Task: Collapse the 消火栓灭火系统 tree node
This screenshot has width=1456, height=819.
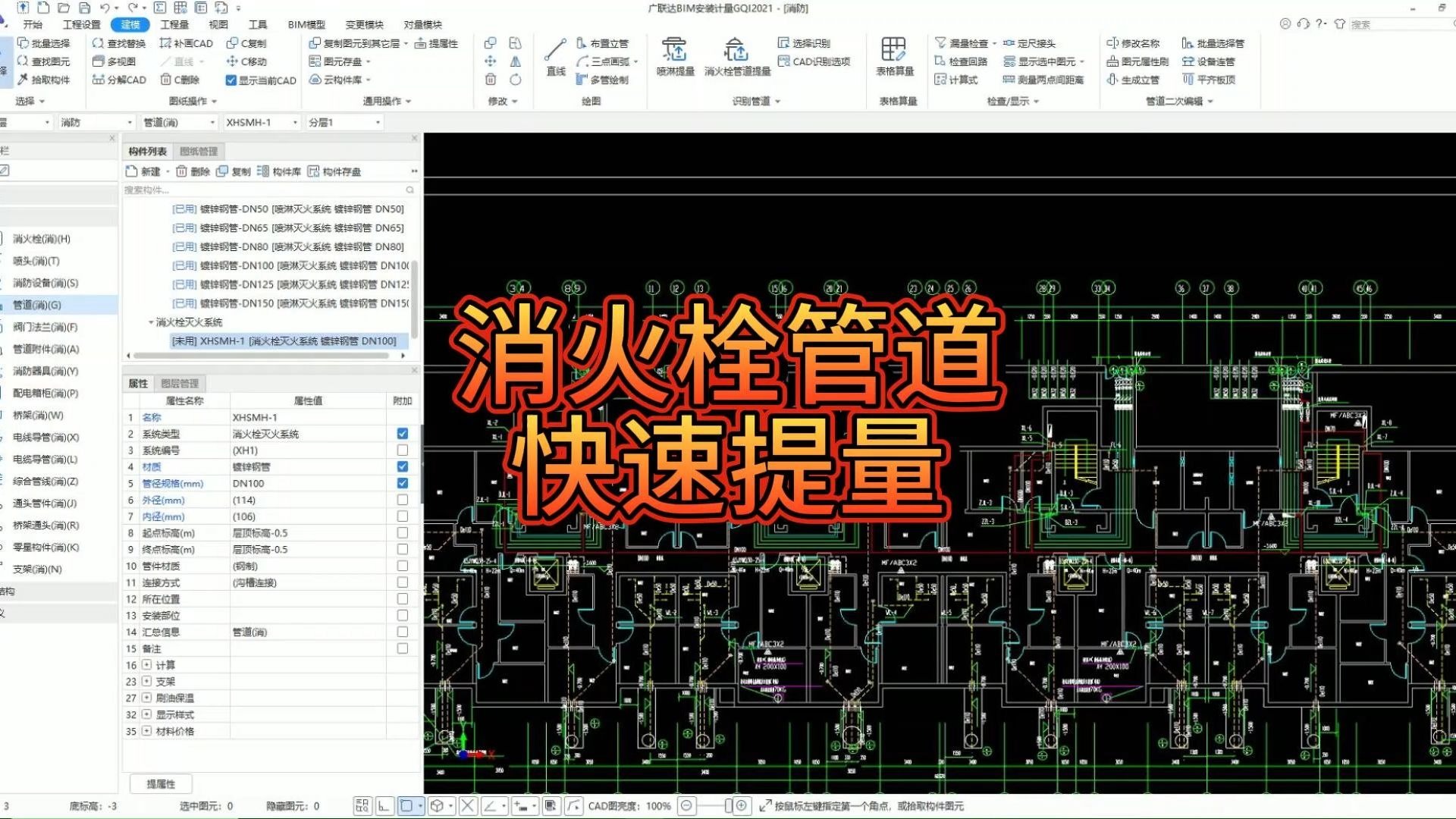Action: point(150,322)
